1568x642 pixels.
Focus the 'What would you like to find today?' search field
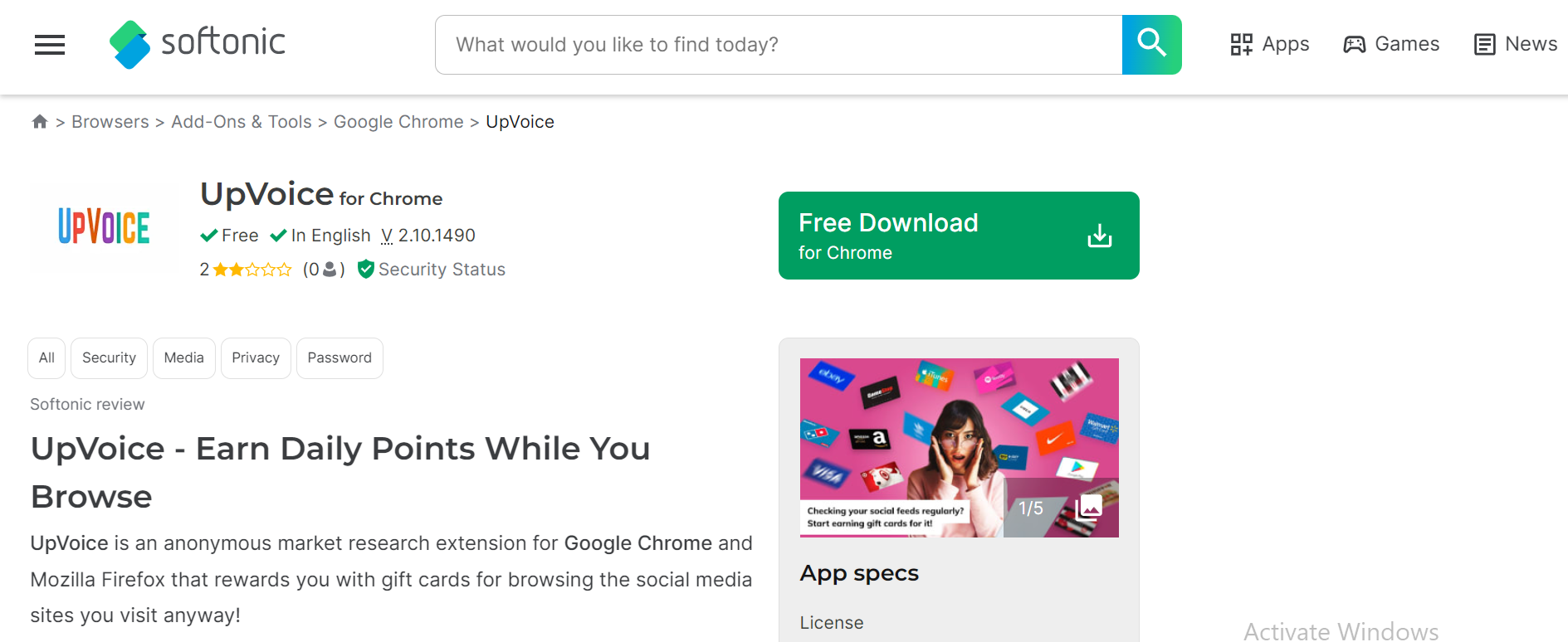[x=779, y=45]
